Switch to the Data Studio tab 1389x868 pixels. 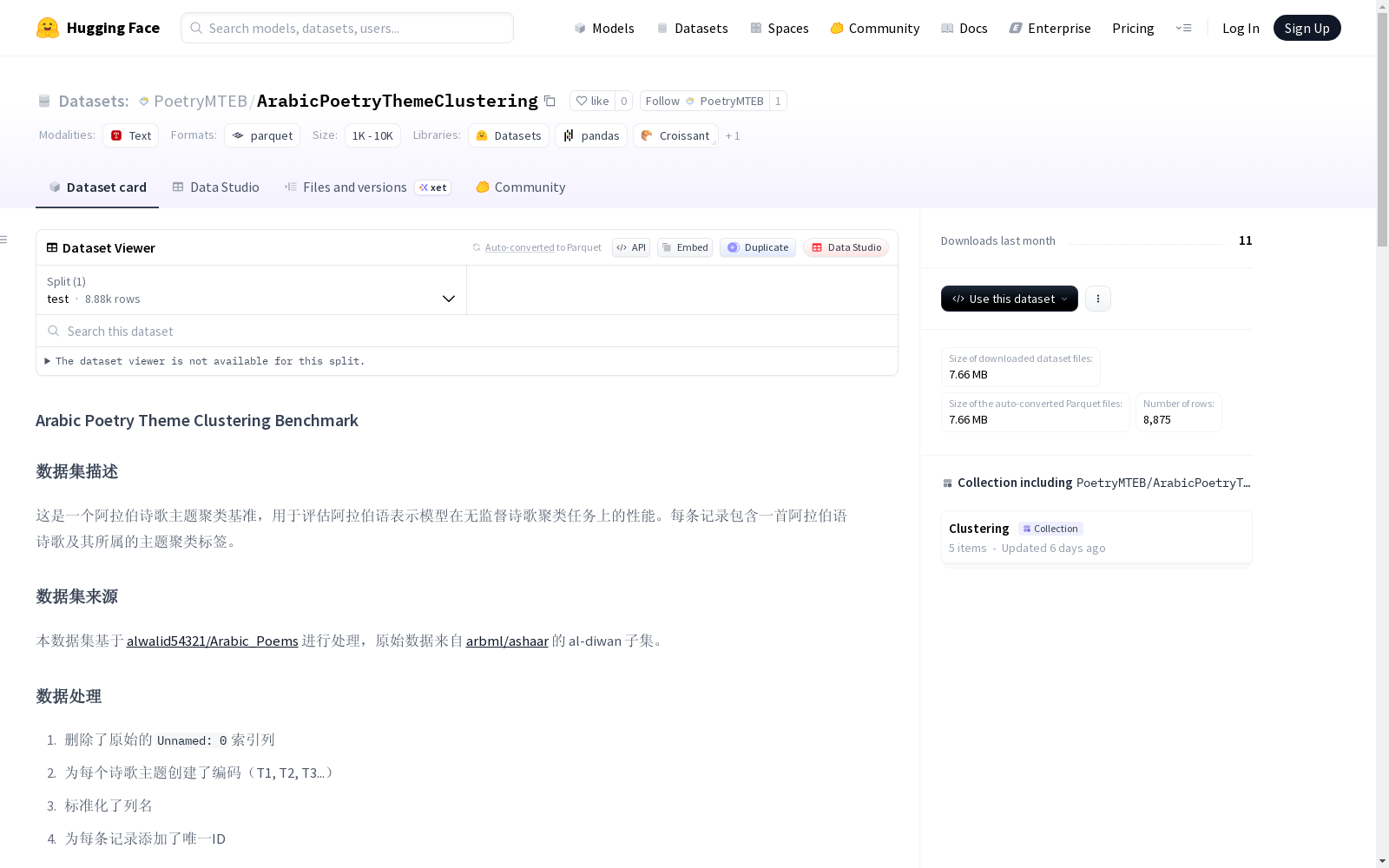coord(215,187)
